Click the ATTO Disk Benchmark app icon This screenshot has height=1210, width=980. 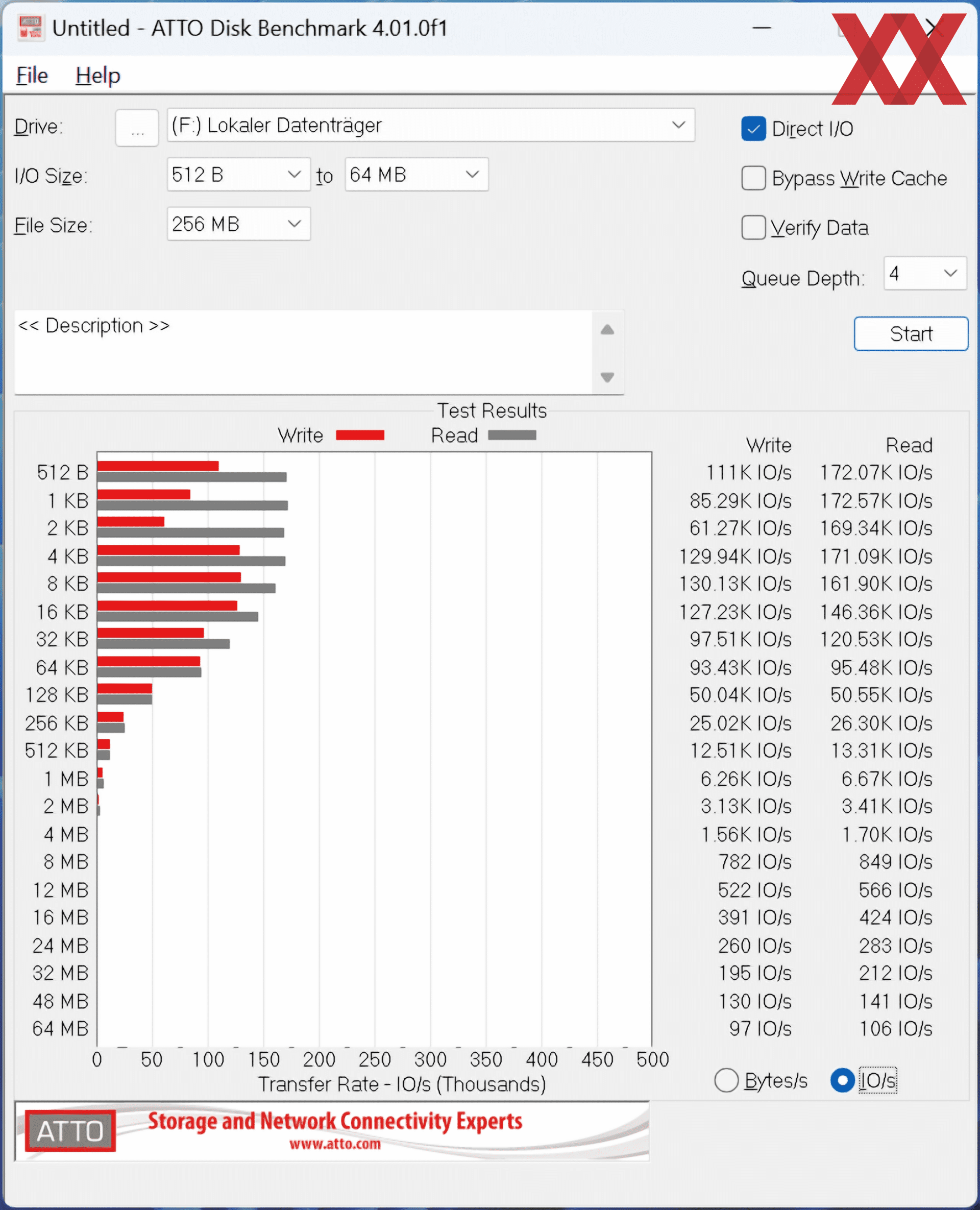(x=30, y=28)
